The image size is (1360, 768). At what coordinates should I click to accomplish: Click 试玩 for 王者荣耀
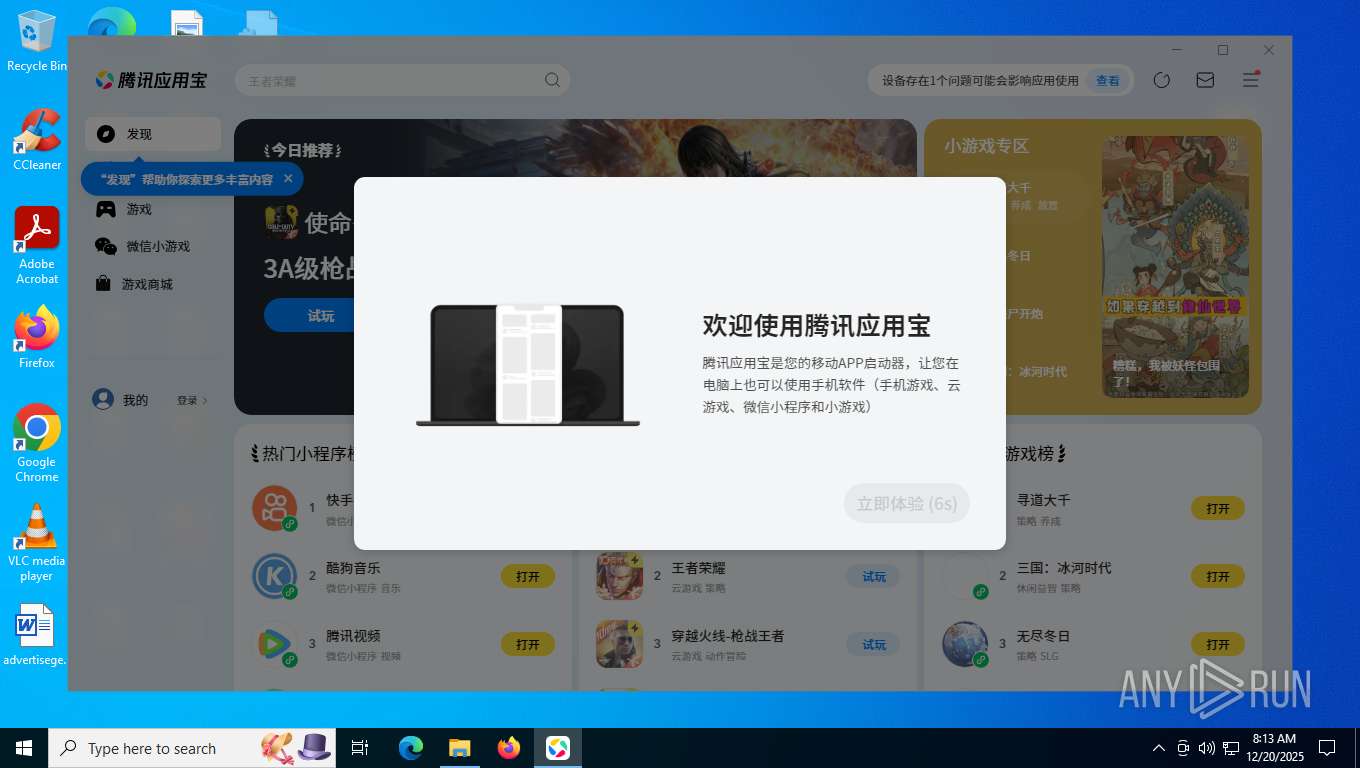[x=873, y=576]
